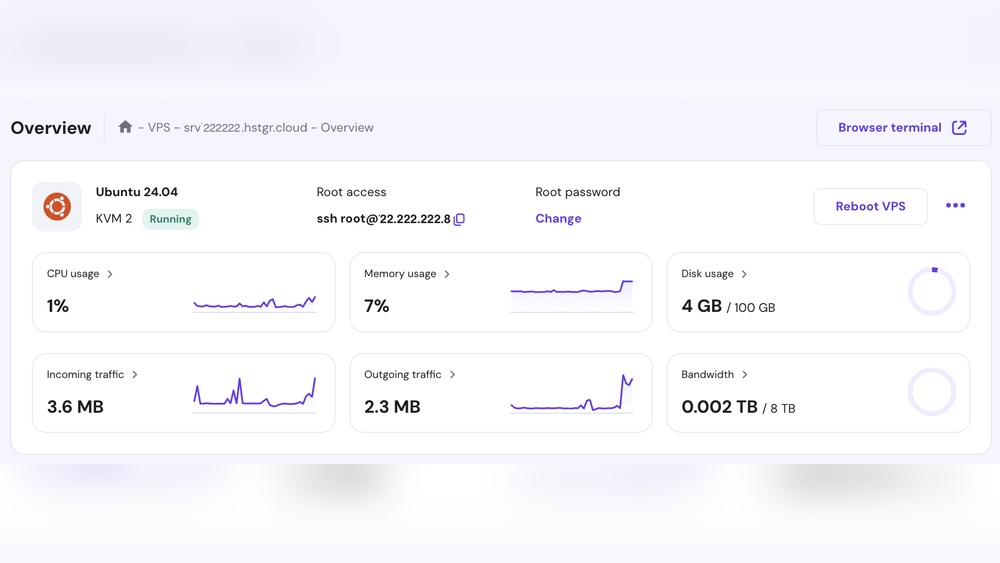Image resolution: width=1000 pixels, height=563 pixels.
Task: Expand Disk usage details chevron
Action: (744, 274)
